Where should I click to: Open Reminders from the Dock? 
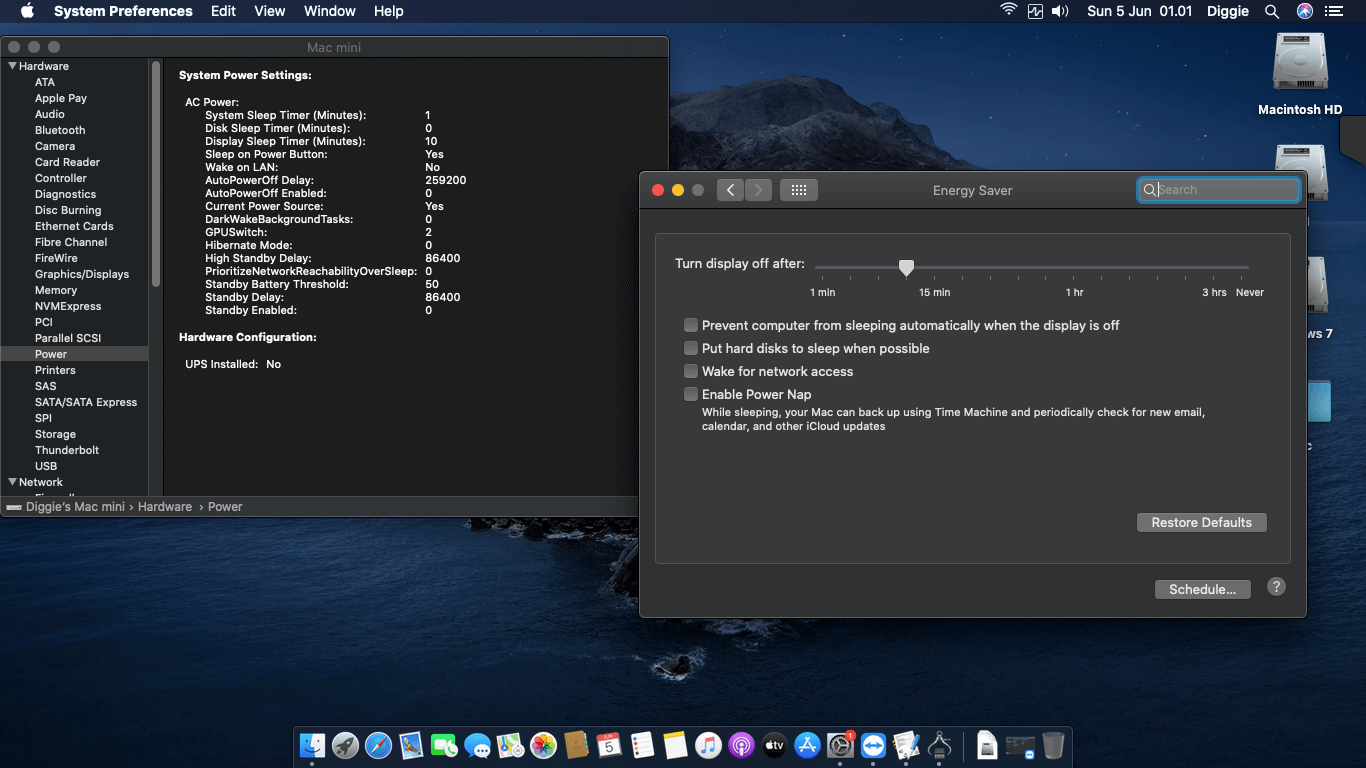642,745
